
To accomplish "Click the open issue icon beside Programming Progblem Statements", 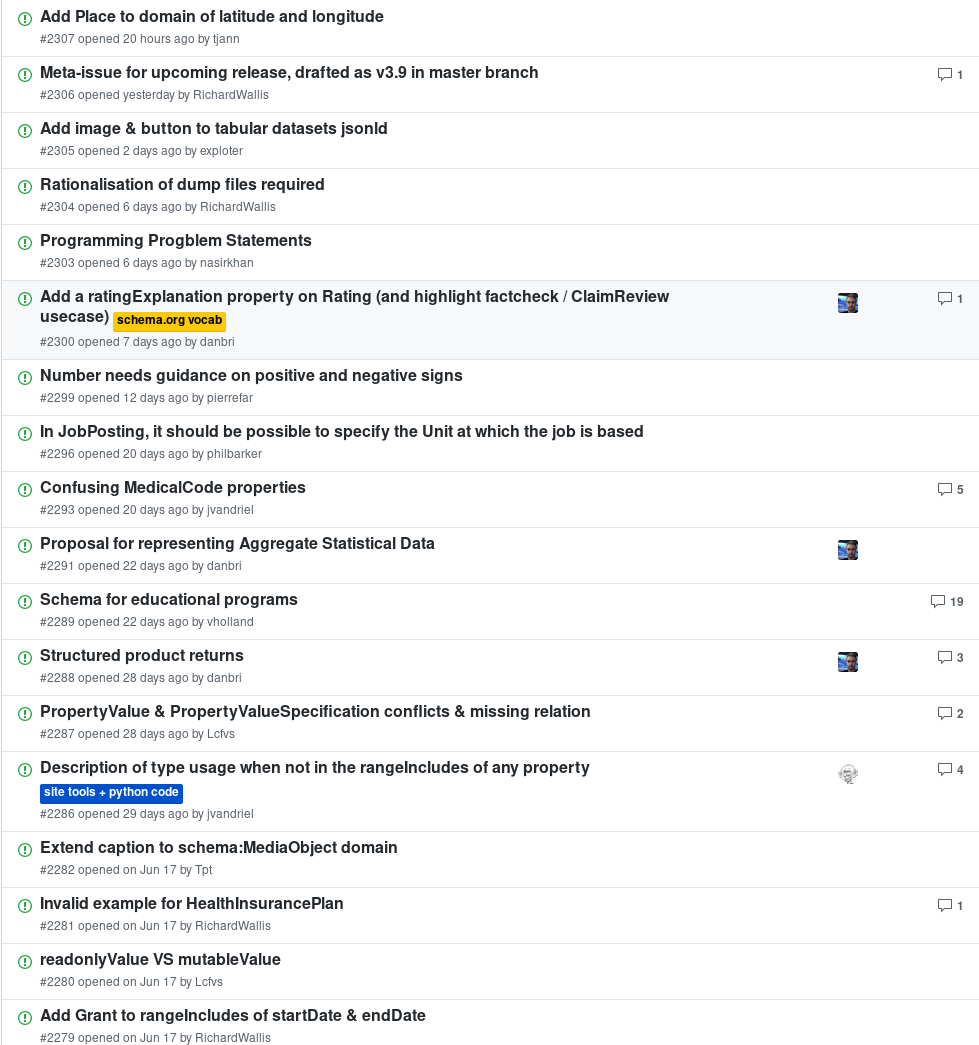I will [25, 243].
